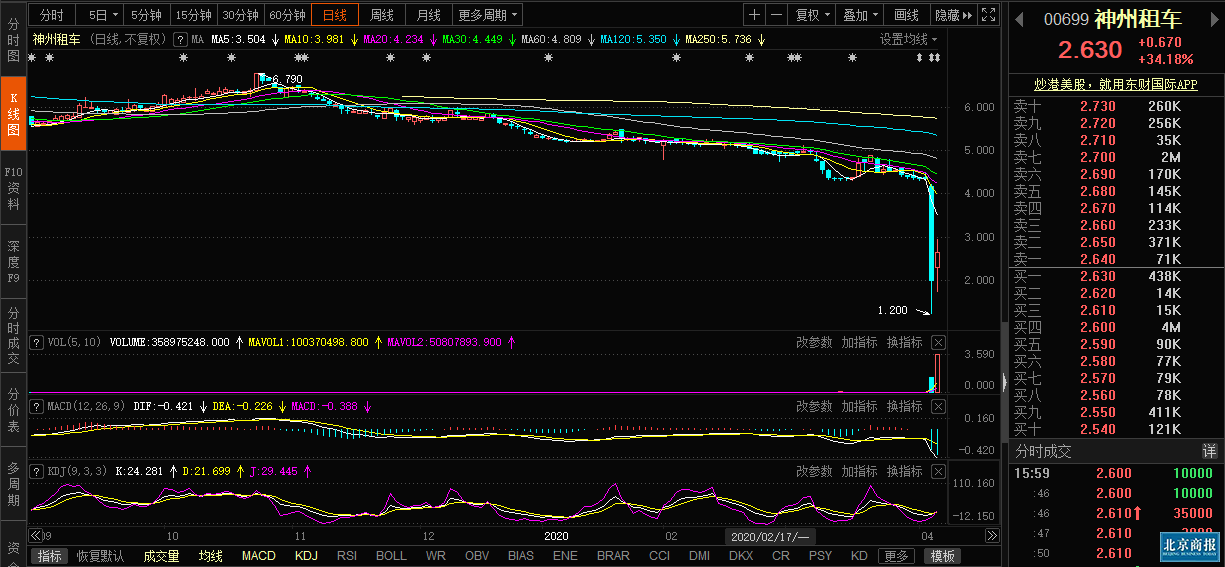This screenshot has height=567, width=1225.
Task: Toggle the BIAS indicator
Action: [521, 556]
